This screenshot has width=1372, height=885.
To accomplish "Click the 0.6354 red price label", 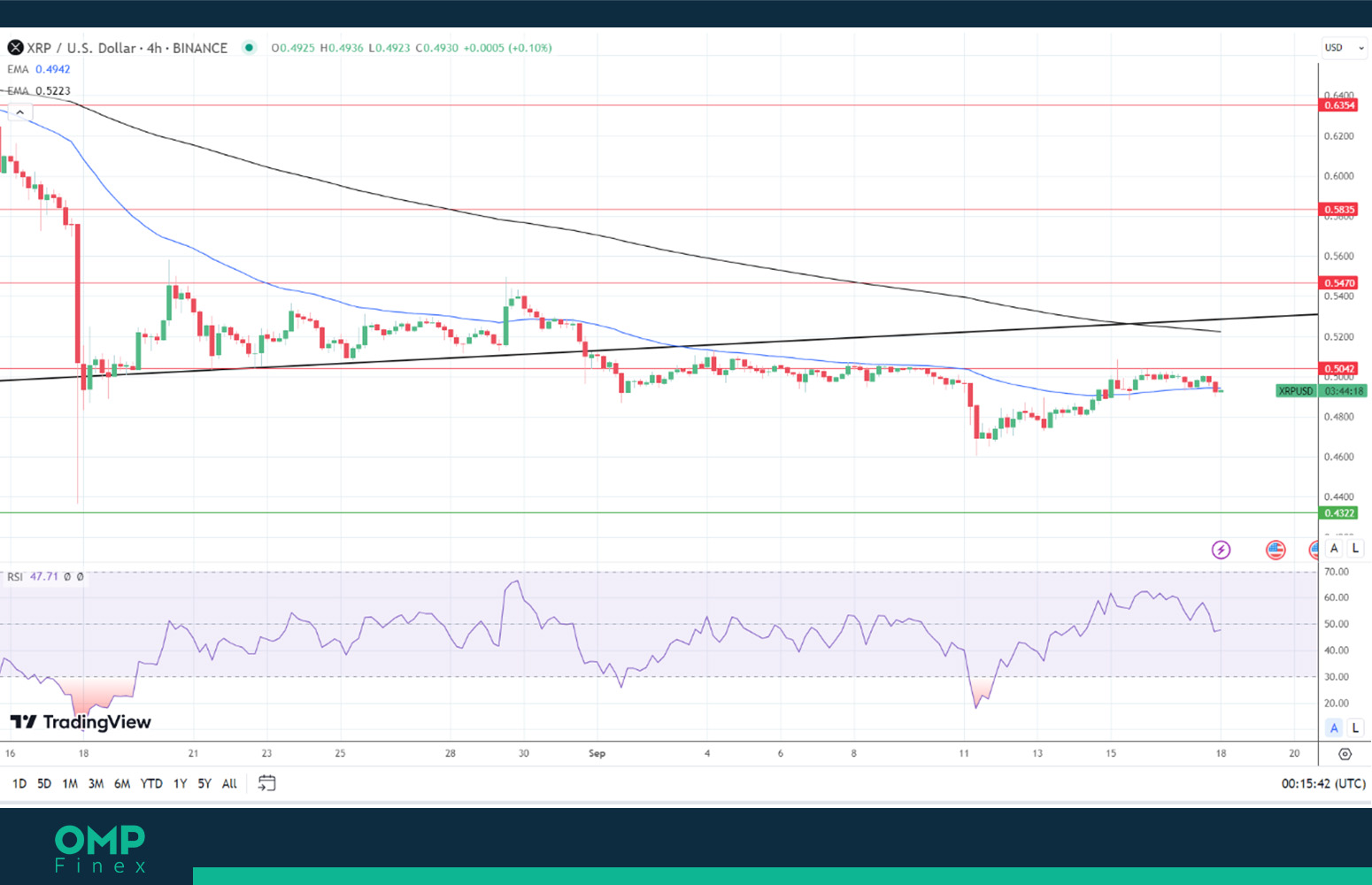I will (x=1339, y=105).
